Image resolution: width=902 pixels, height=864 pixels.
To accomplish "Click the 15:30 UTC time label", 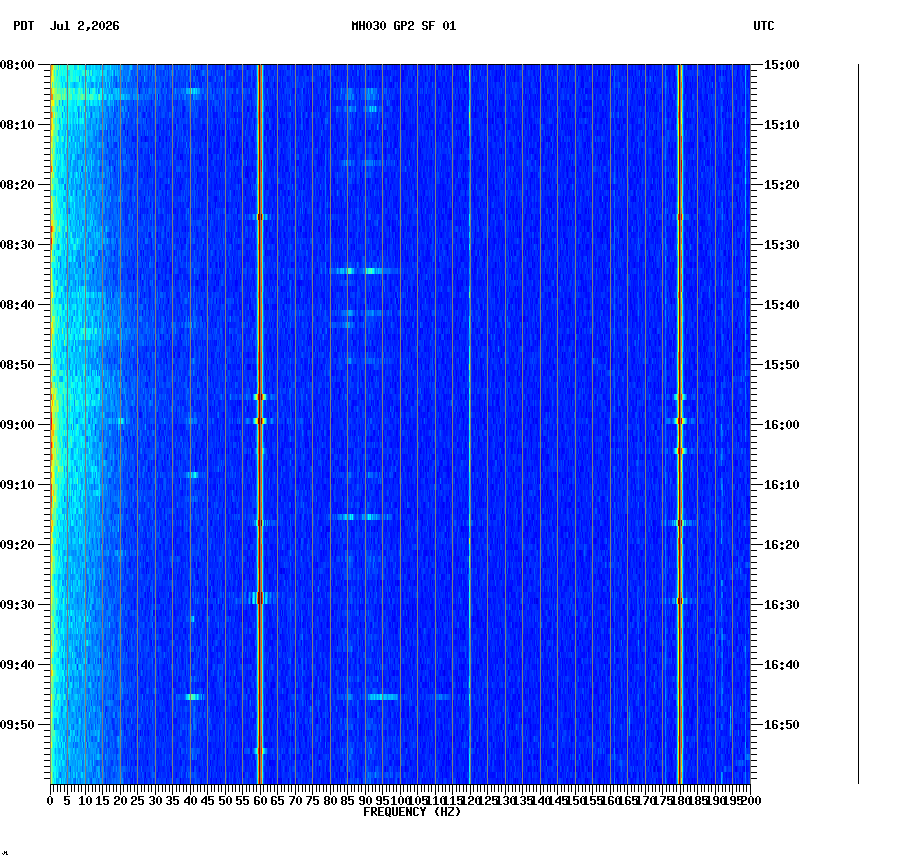I will (782, 245).
